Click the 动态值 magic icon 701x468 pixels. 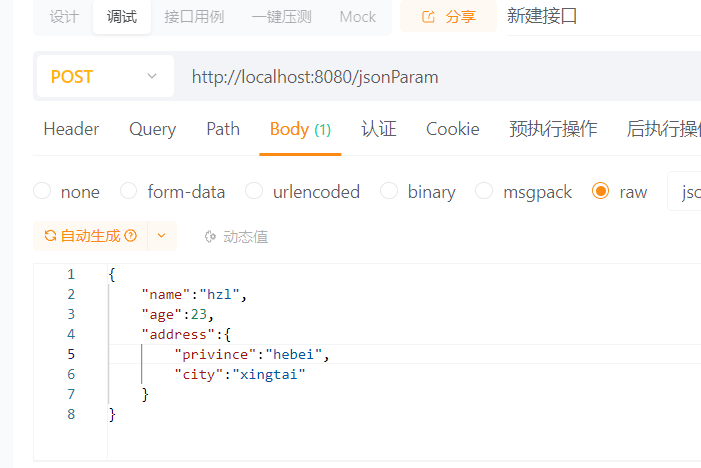(x=210, y=237)
